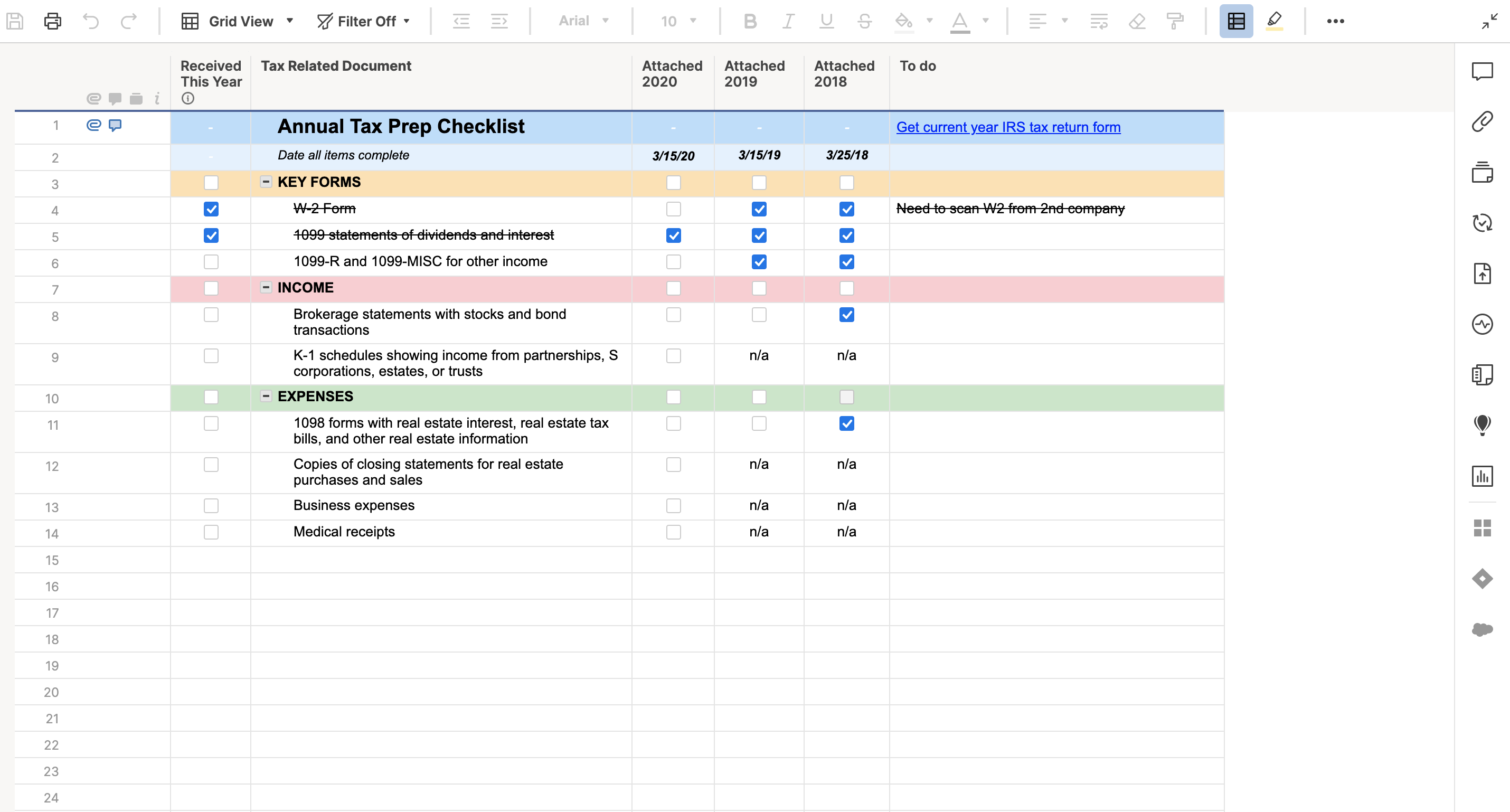Viewport: 1510px width, 812px height.
Task: Collapse the EXPENSES section
Action: point(266,396)
